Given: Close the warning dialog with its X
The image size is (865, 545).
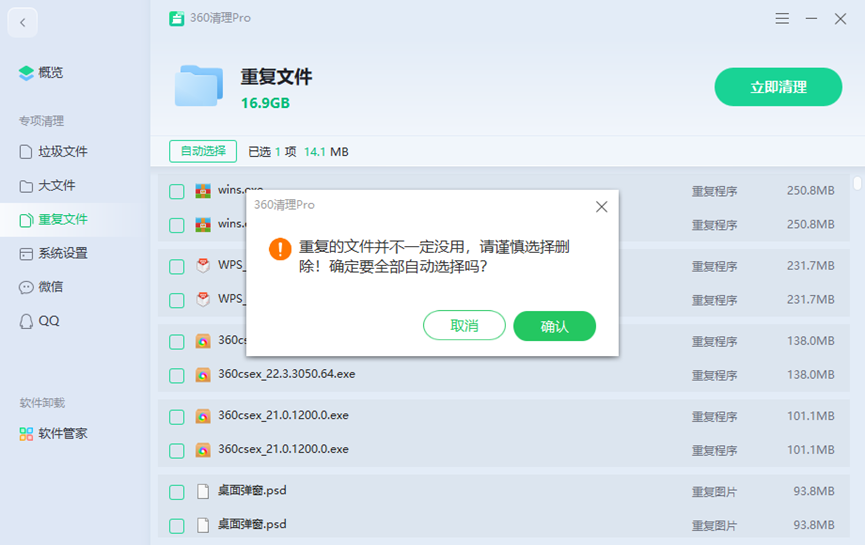Looking at the screenshot, I should coord(601,207).
